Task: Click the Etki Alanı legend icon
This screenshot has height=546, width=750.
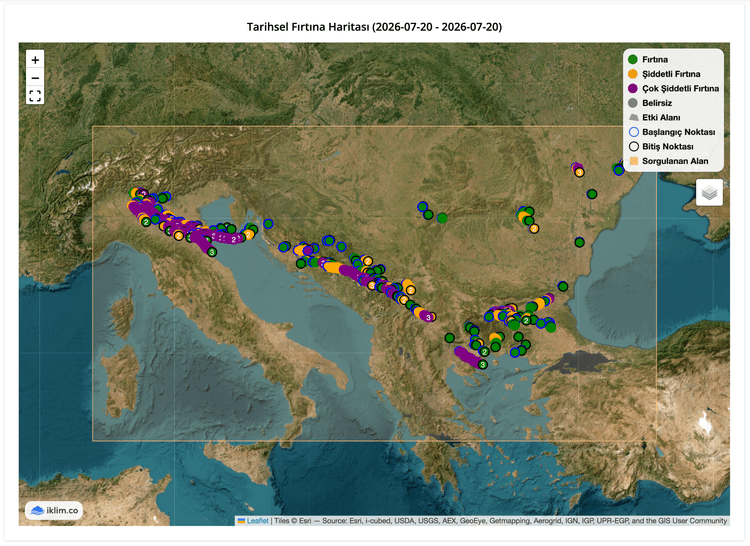Action: pos(633,117)
